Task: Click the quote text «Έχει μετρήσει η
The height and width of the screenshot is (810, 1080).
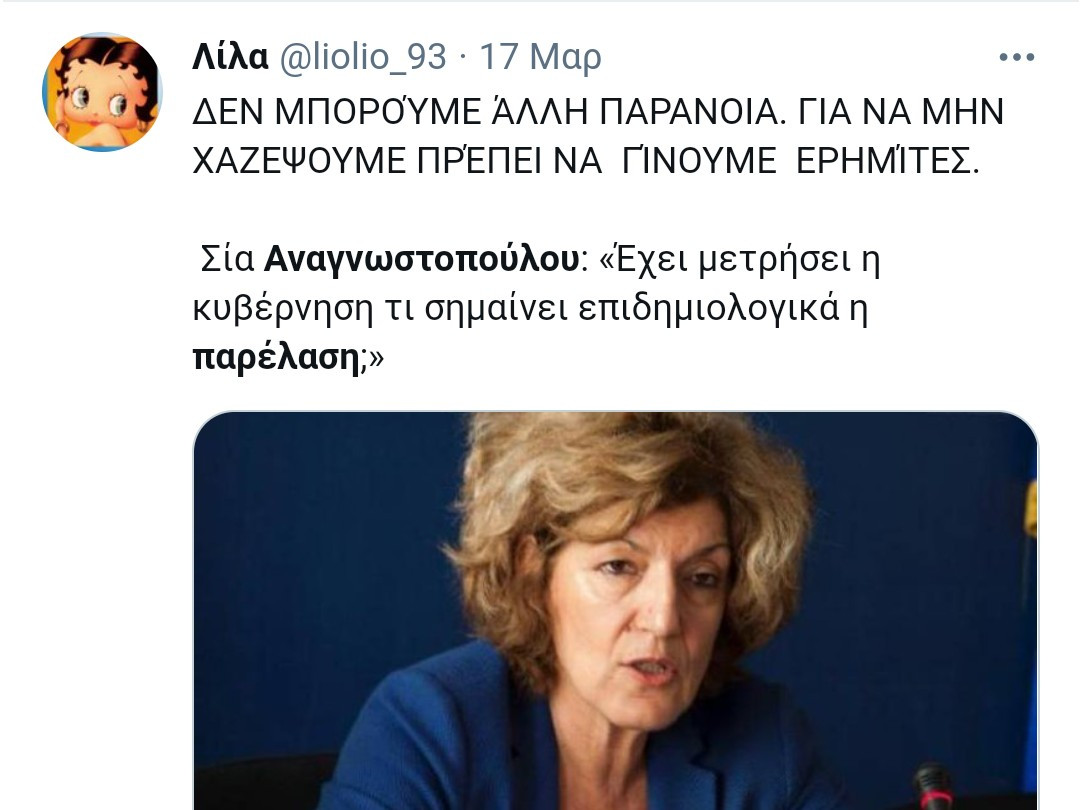Action: tap(740, 260)
